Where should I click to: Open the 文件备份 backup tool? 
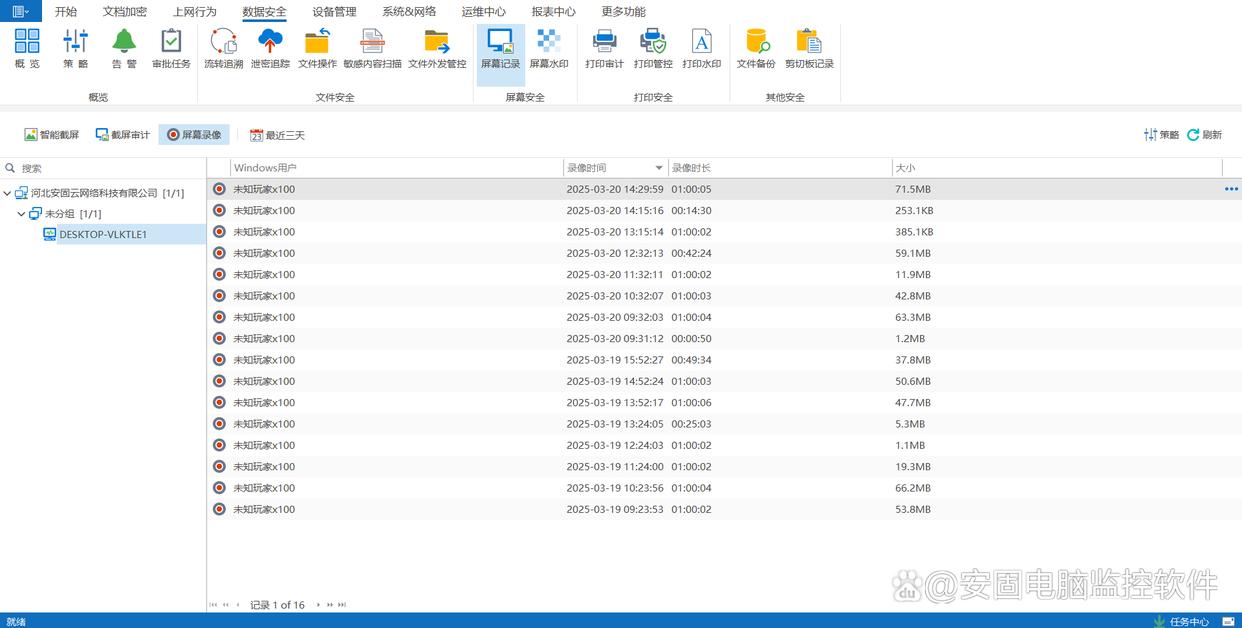click(756, 48)
